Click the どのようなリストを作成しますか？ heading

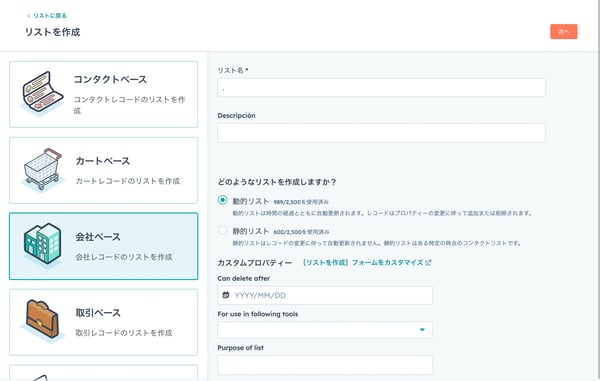pyautogui.click(x=277, y=182)
